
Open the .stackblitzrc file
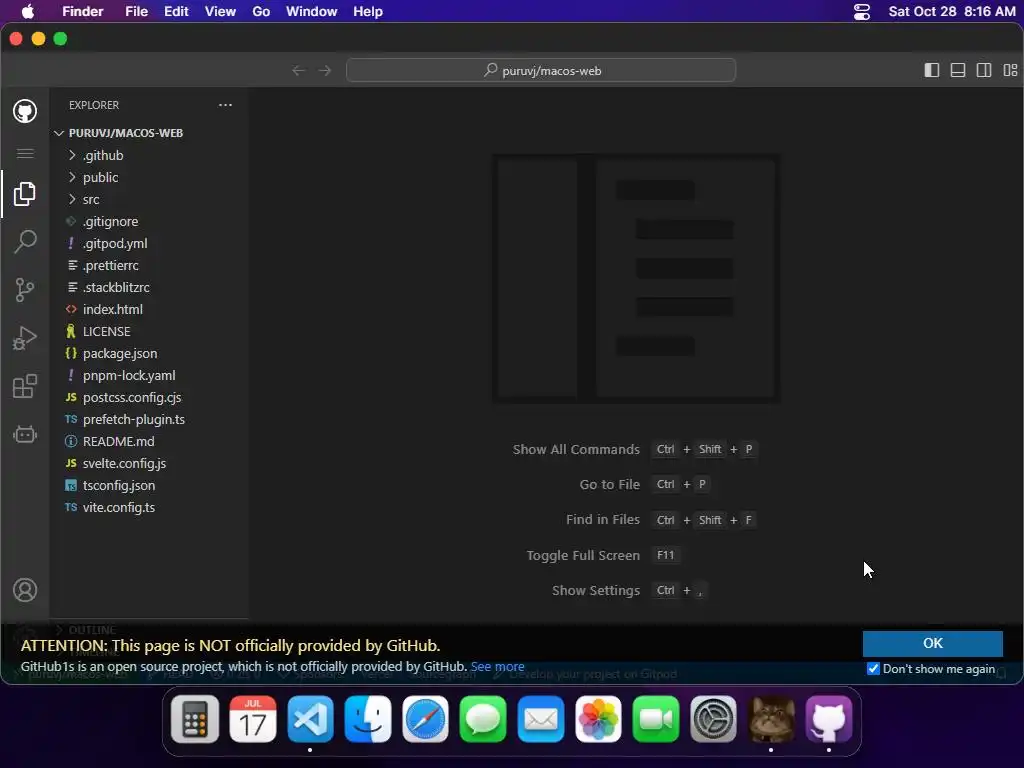(x=148, y=287)
